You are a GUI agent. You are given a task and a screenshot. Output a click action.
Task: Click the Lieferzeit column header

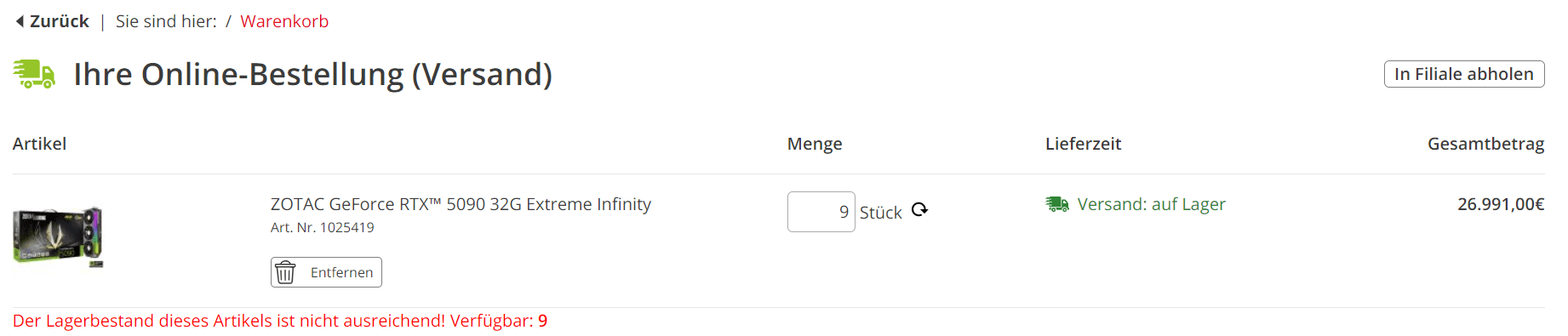point(1083,144)
